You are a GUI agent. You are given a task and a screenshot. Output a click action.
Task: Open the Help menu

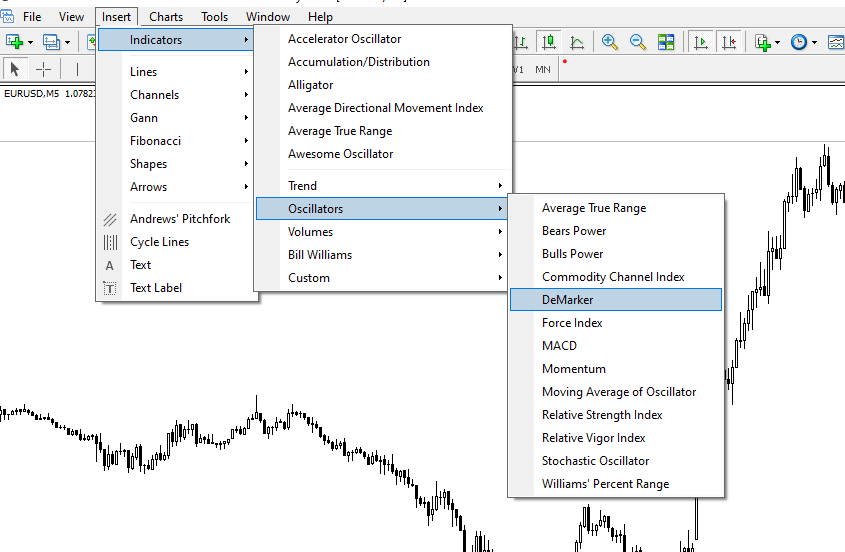[320, 17]
